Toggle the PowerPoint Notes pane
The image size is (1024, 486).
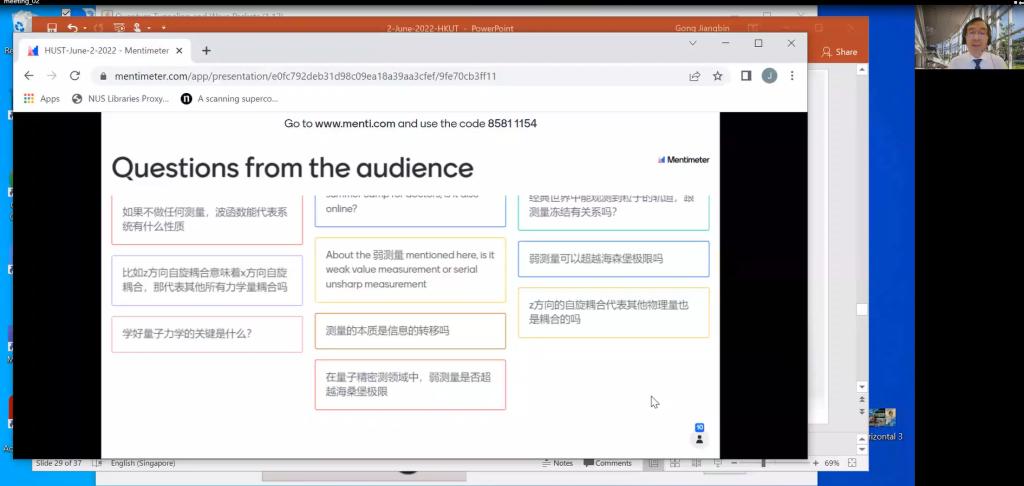(557, 463)
